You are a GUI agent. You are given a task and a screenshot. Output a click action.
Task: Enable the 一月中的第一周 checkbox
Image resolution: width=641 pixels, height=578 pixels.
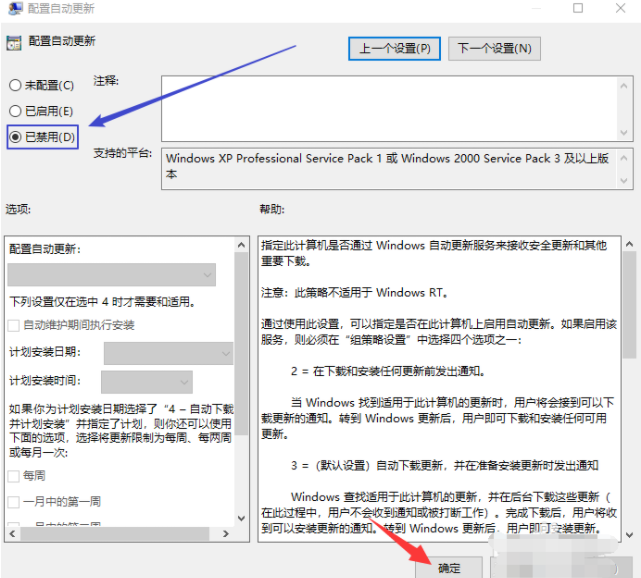pyautogui.click(x=14, y=501)
